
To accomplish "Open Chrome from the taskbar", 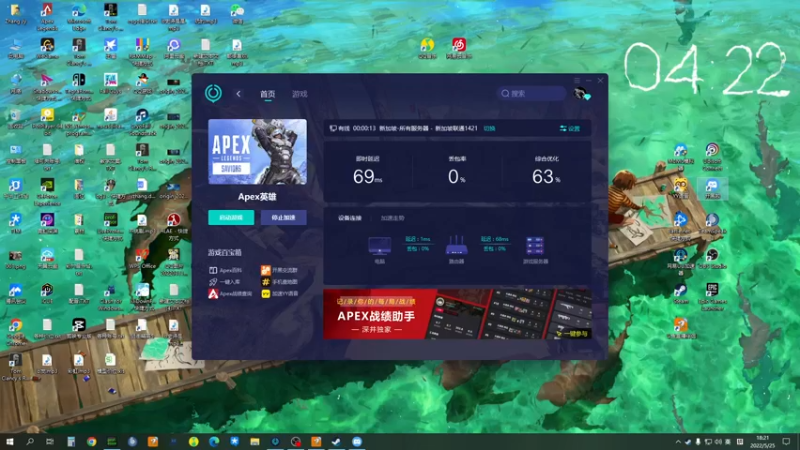I will point(91,441).
